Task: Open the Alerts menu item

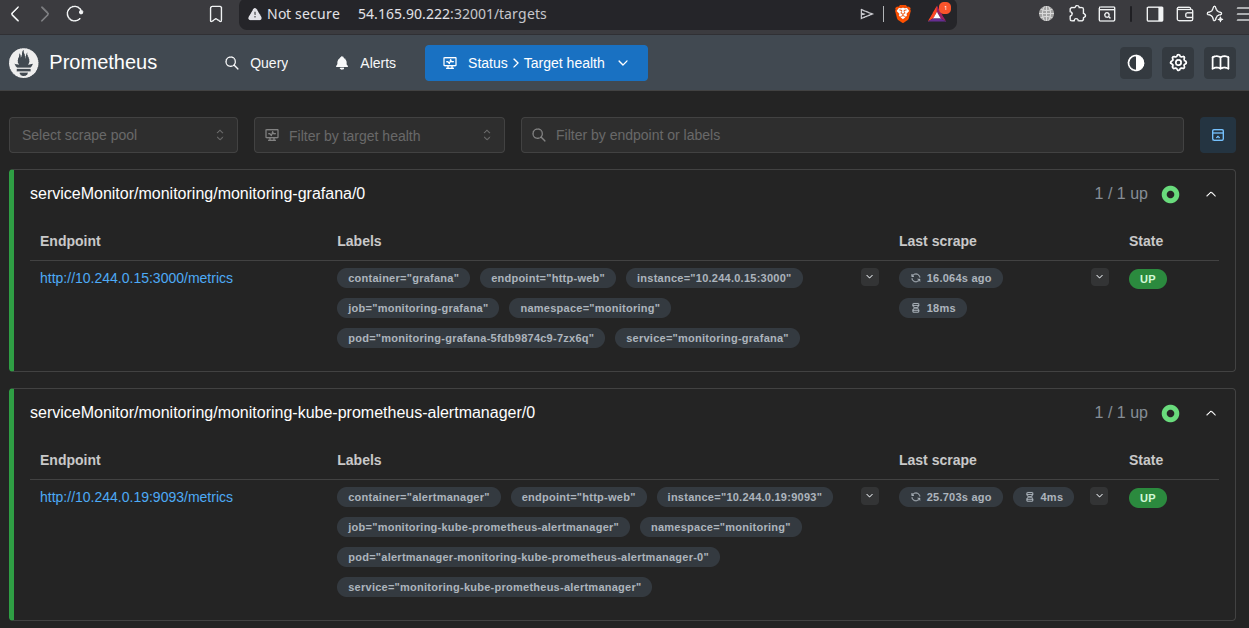Action: coord(365,63)
